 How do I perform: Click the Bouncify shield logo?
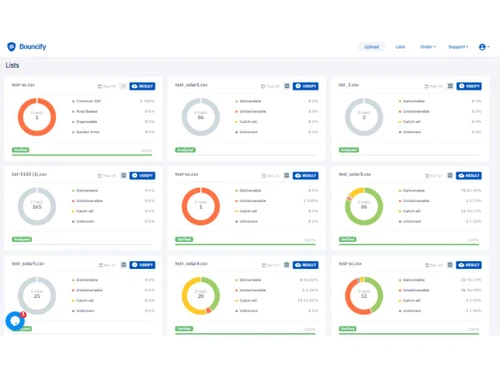(x=11, y=47)
